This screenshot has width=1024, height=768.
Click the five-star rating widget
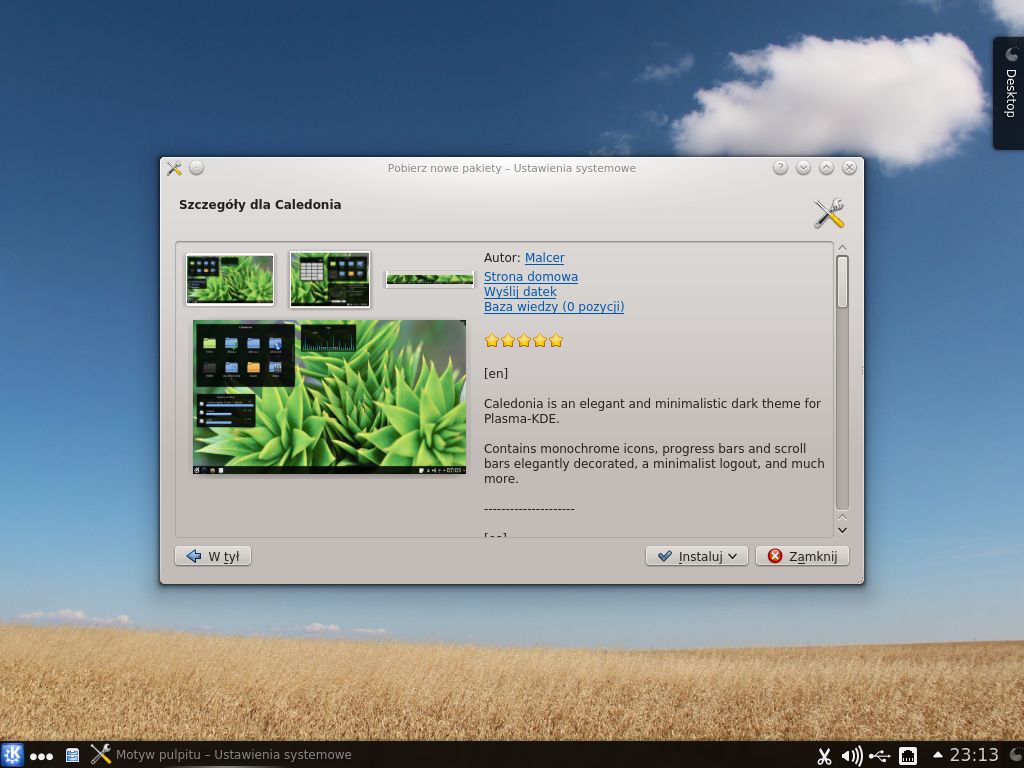click(x=524, y=340)
